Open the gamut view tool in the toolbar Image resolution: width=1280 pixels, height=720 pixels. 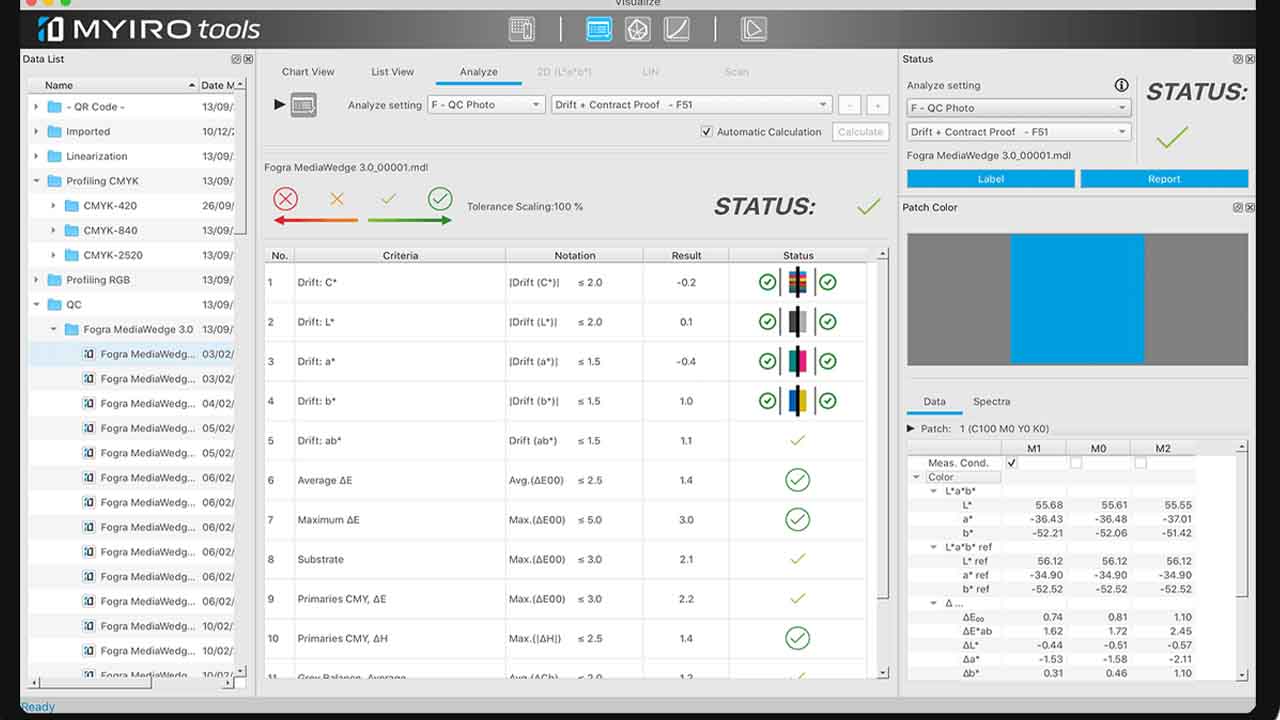point(638,28)
